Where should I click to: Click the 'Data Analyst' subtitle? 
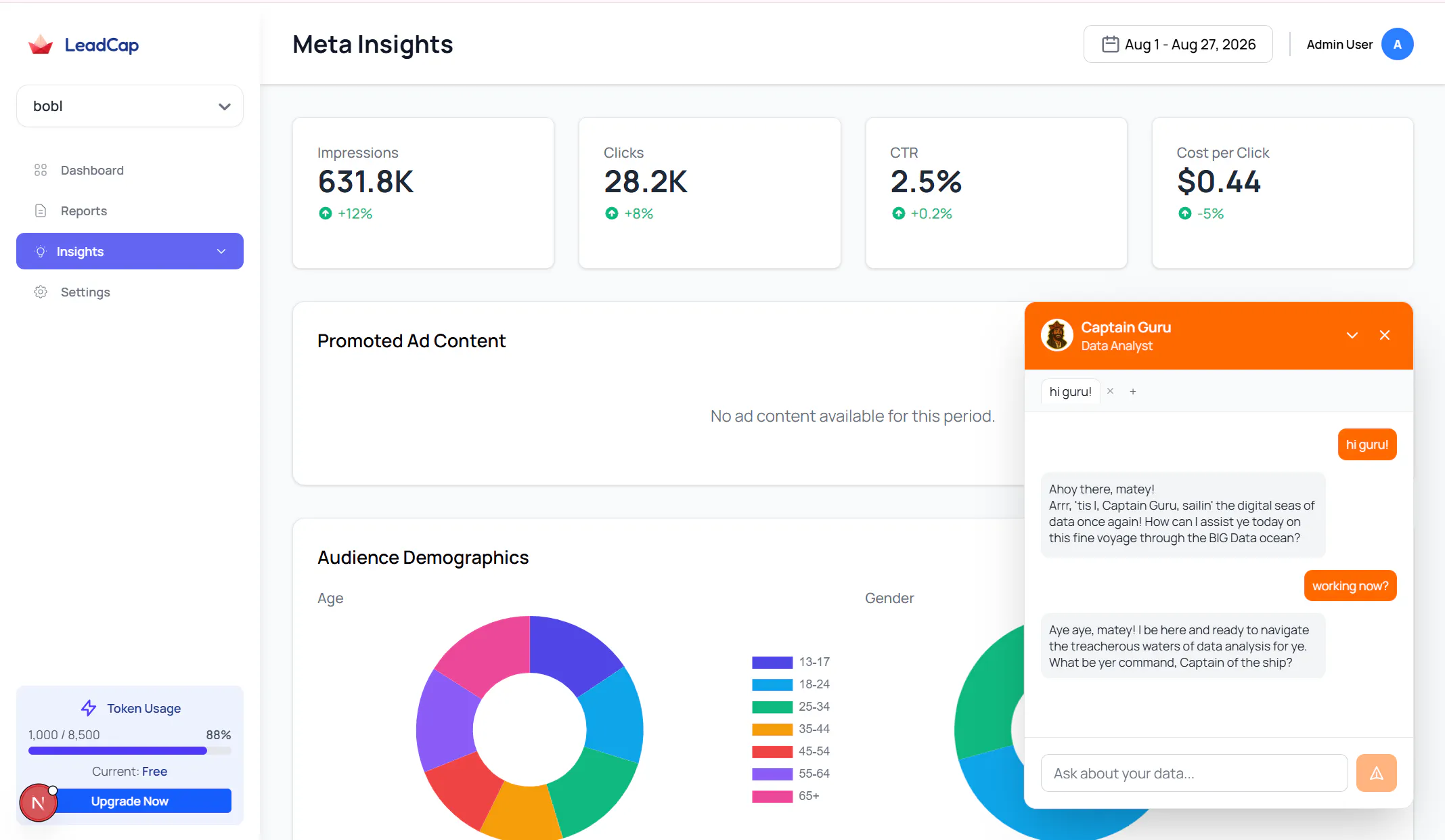pos(1117,345)
